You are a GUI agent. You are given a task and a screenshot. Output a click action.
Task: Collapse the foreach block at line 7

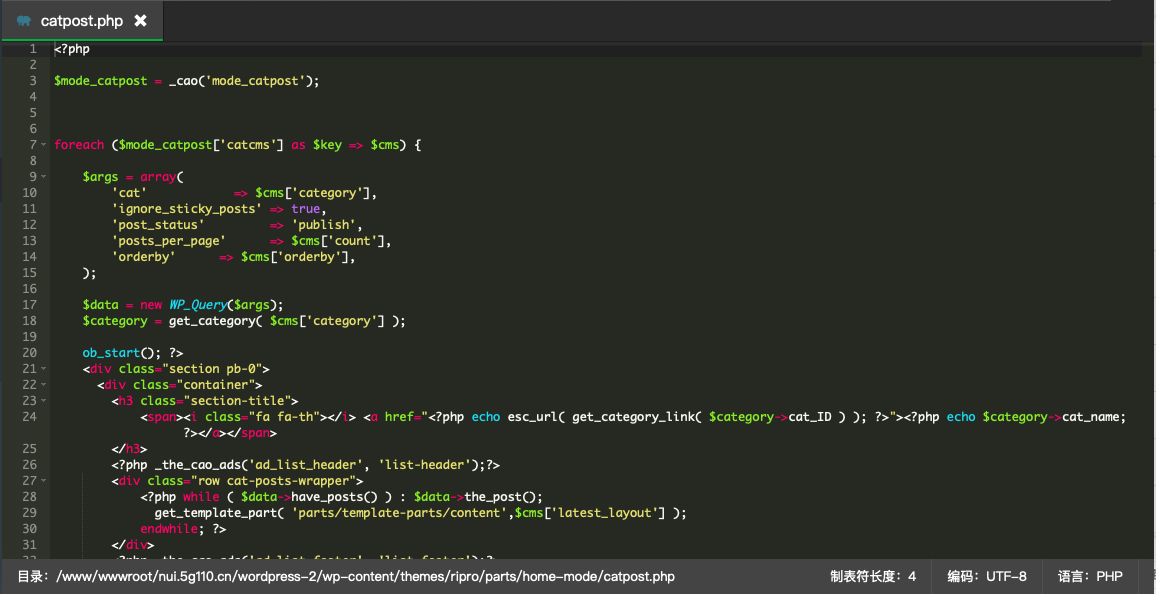43,145
